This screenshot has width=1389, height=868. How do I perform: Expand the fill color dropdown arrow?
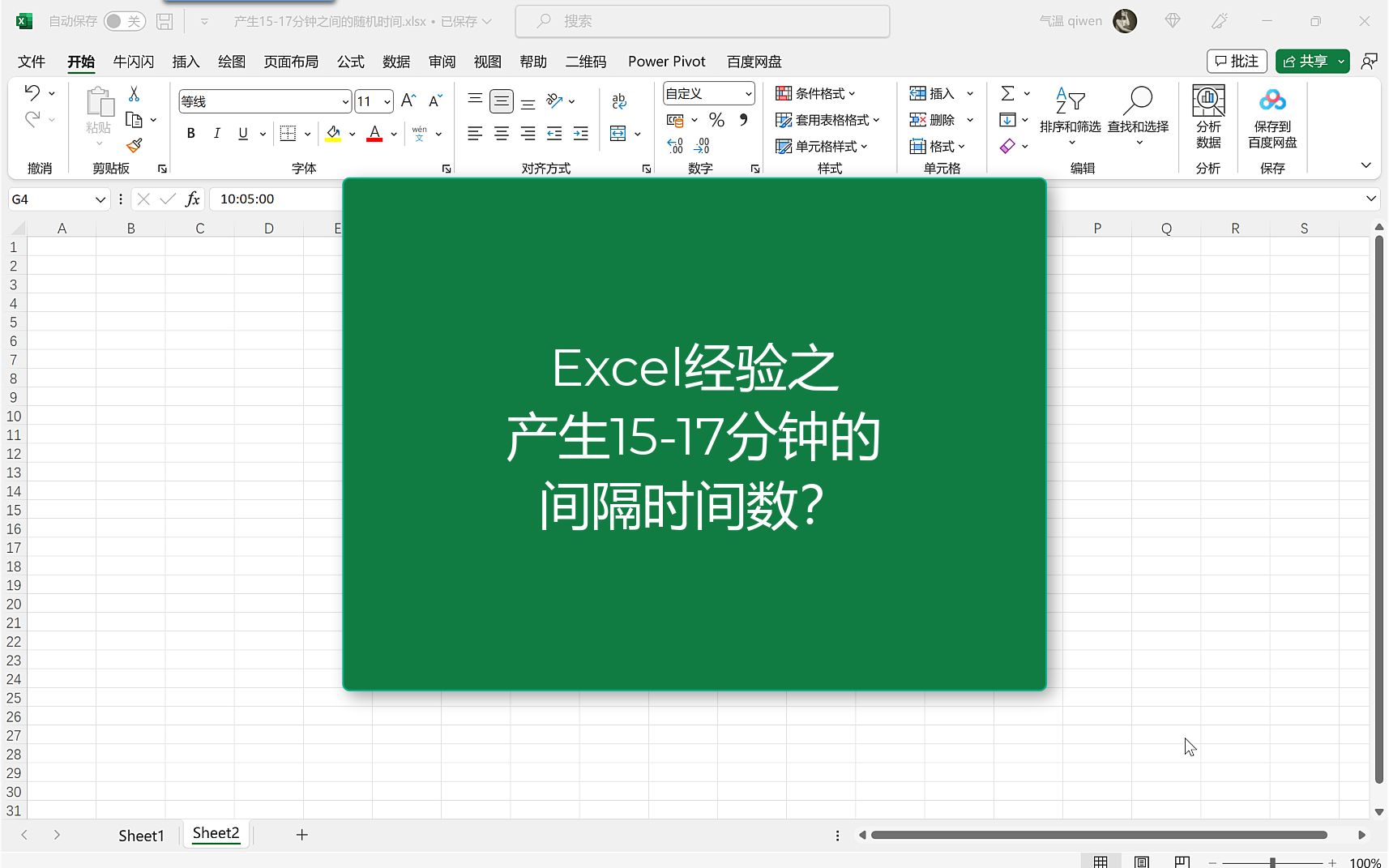coord(351,133)
